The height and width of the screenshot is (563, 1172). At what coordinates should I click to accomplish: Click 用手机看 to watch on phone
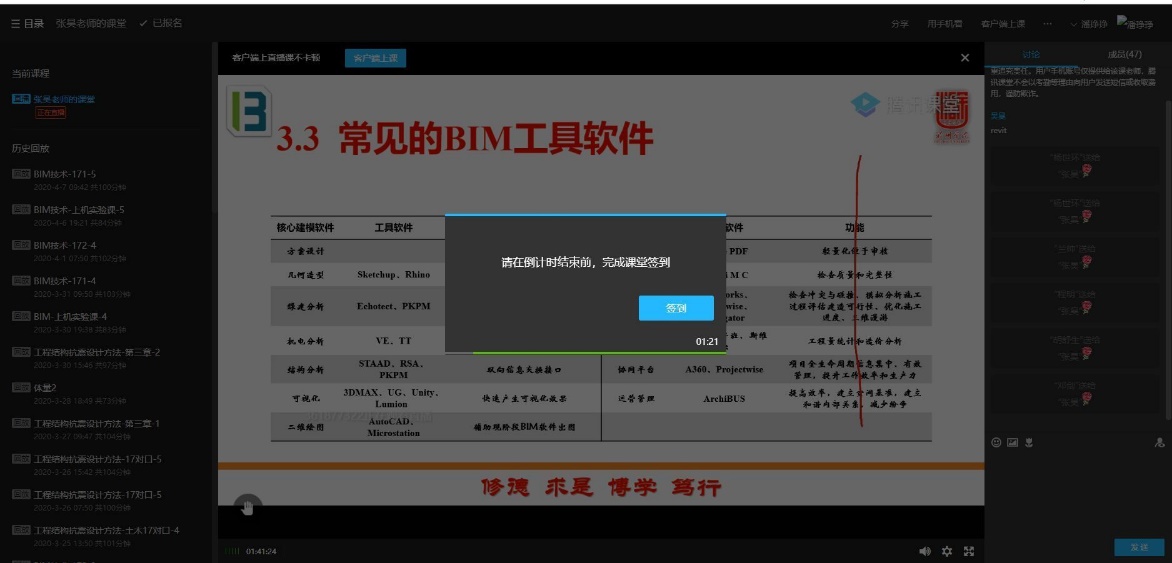945,24
